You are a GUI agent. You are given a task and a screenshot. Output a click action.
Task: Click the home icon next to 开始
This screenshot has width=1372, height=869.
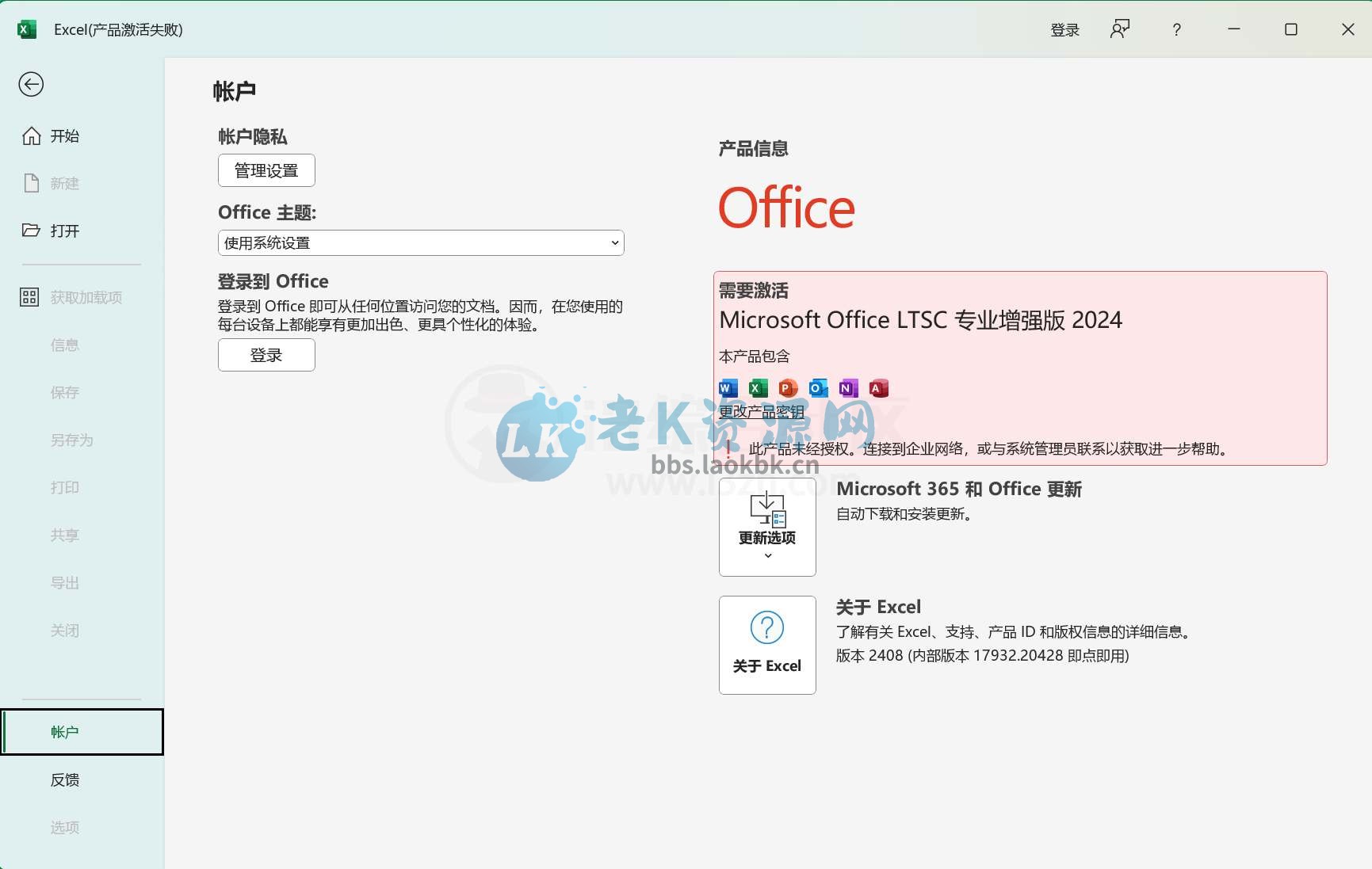tap(31, 135)
